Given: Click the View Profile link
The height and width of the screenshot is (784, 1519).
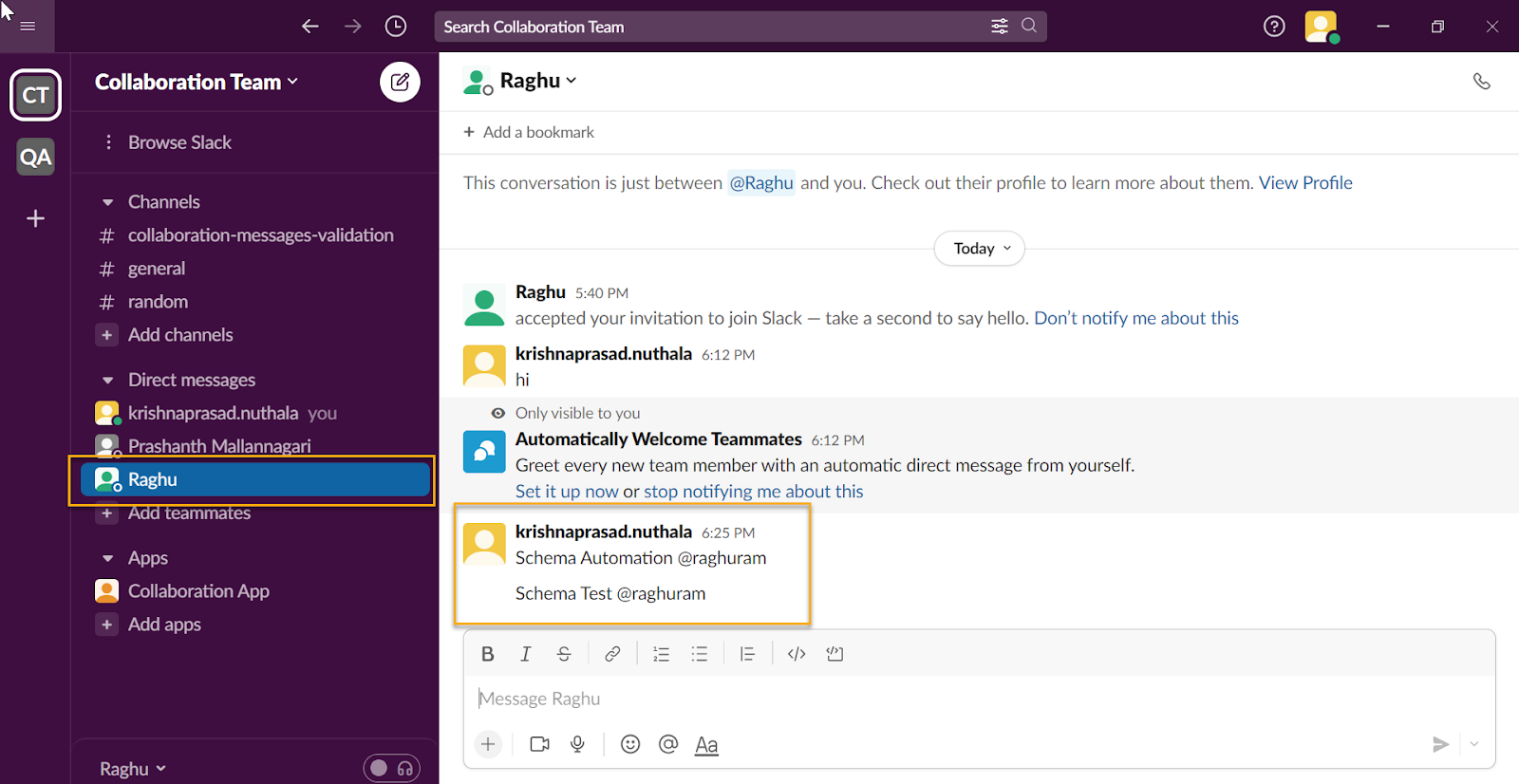Looking at the screenshot, I should click(1305, 183).
